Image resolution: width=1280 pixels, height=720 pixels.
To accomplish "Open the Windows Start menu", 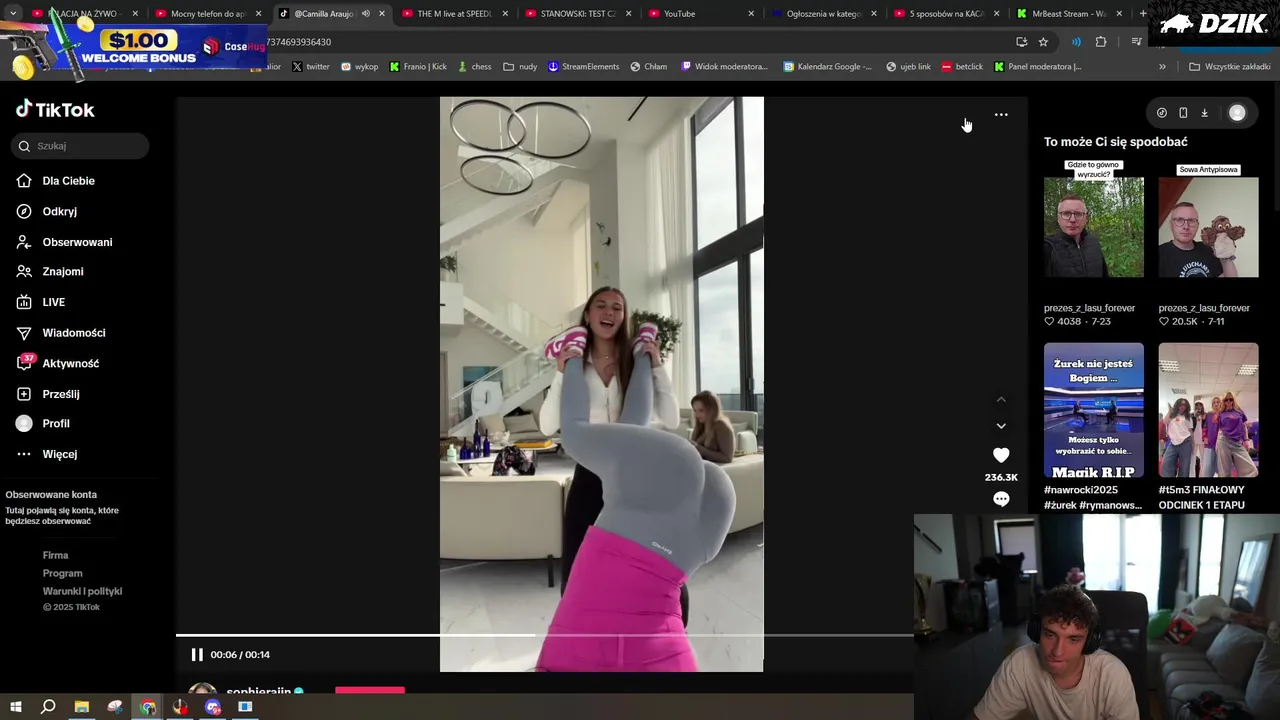I will coord(15,707).
